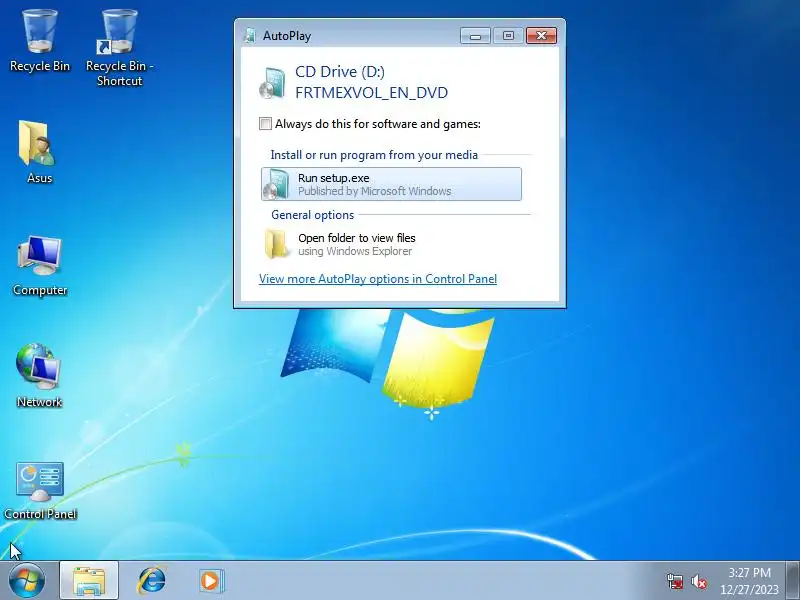Click the muted volume tray icon

point(699,582)
